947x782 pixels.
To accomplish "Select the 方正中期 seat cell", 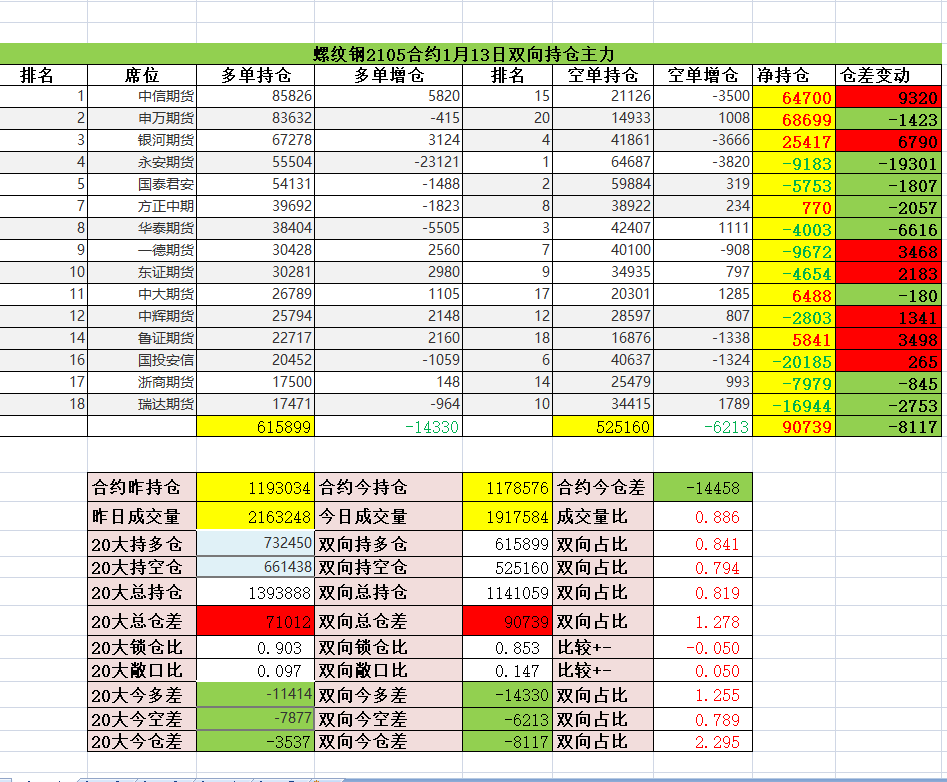I will (x=142, y=207).
